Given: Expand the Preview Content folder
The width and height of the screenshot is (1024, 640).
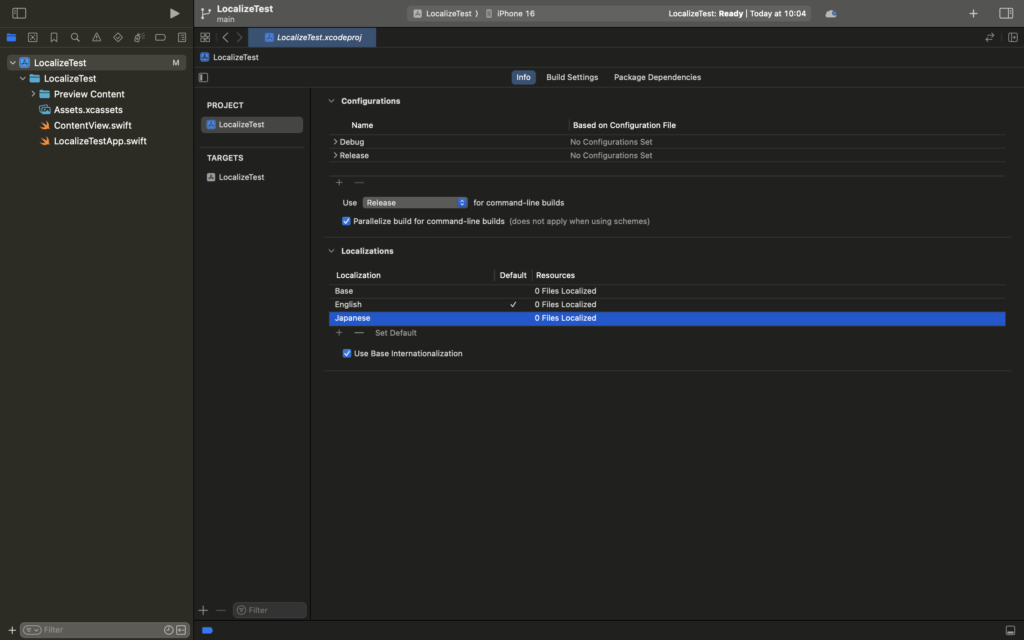Looking at the screenshot, I should [x=33, y=94].
